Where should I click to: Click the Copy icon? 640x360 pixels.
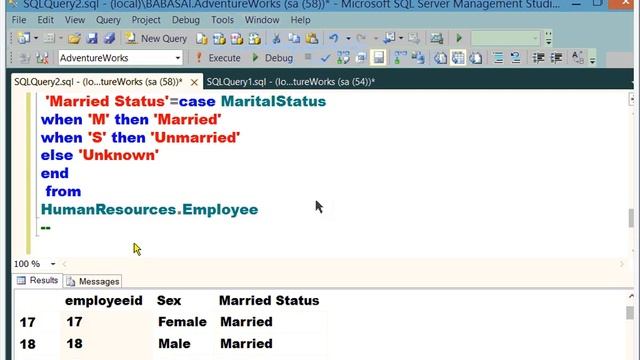point(294,38)
